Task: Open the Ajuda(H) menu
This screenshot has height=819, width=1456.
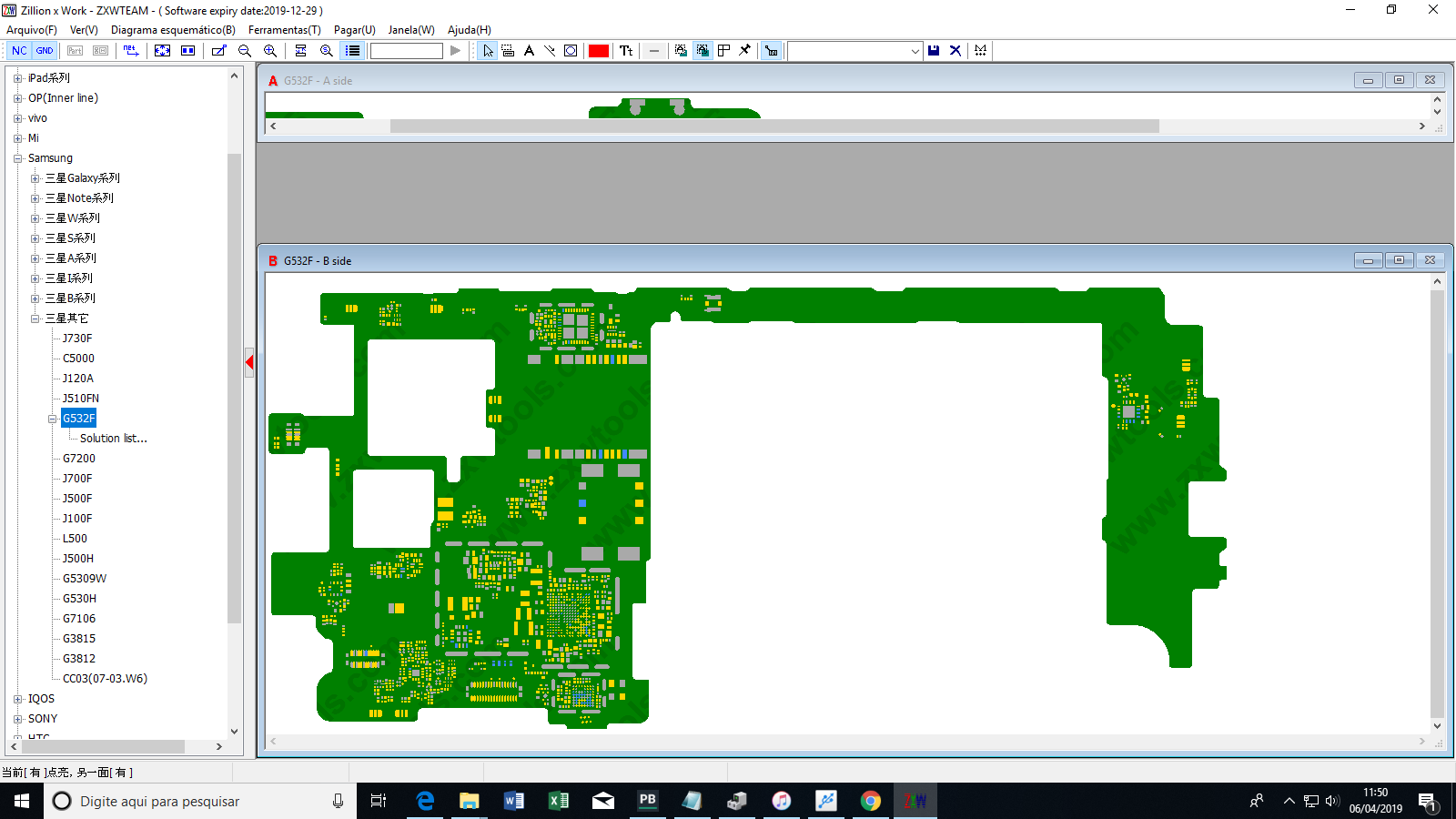Action: [x=470, y=30]
